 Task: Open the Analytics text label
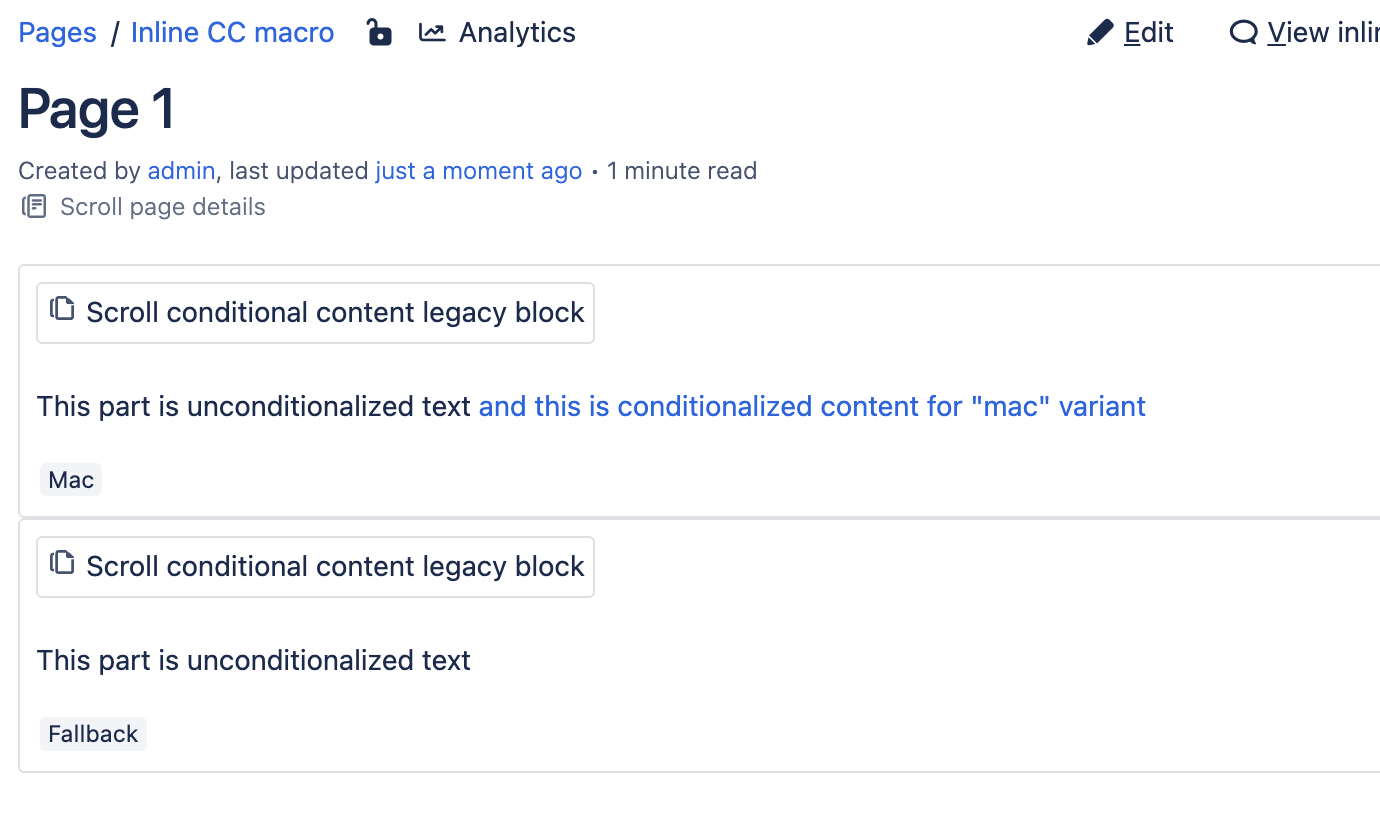(x=517, y=33)
